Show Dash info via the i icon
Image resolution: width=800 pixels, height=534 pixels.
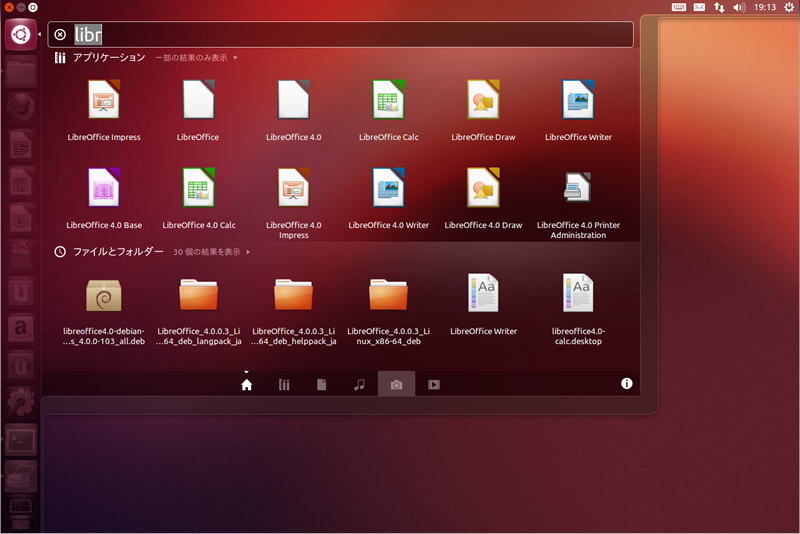click(x=627, y=384)
